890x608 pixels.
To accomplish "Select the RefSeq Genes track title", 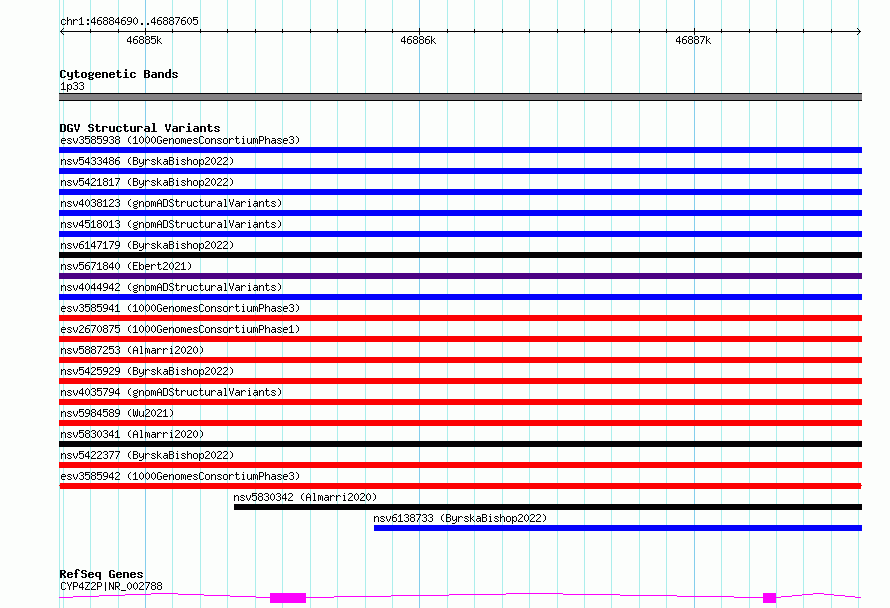I will pos(101,574).
